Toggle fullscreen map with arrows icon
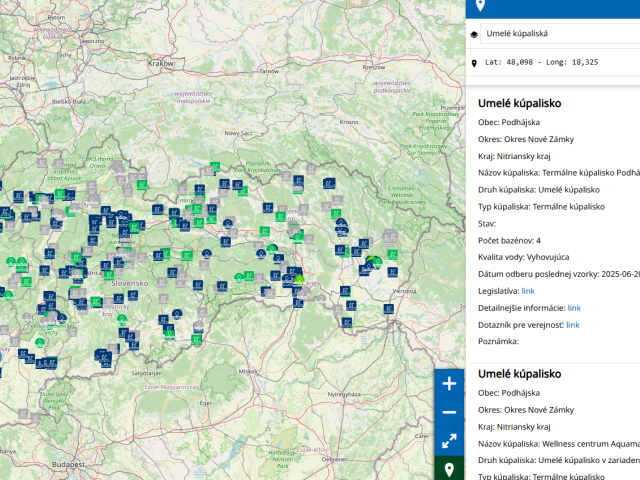Screen dimensions: 640x480 point(449,441)
